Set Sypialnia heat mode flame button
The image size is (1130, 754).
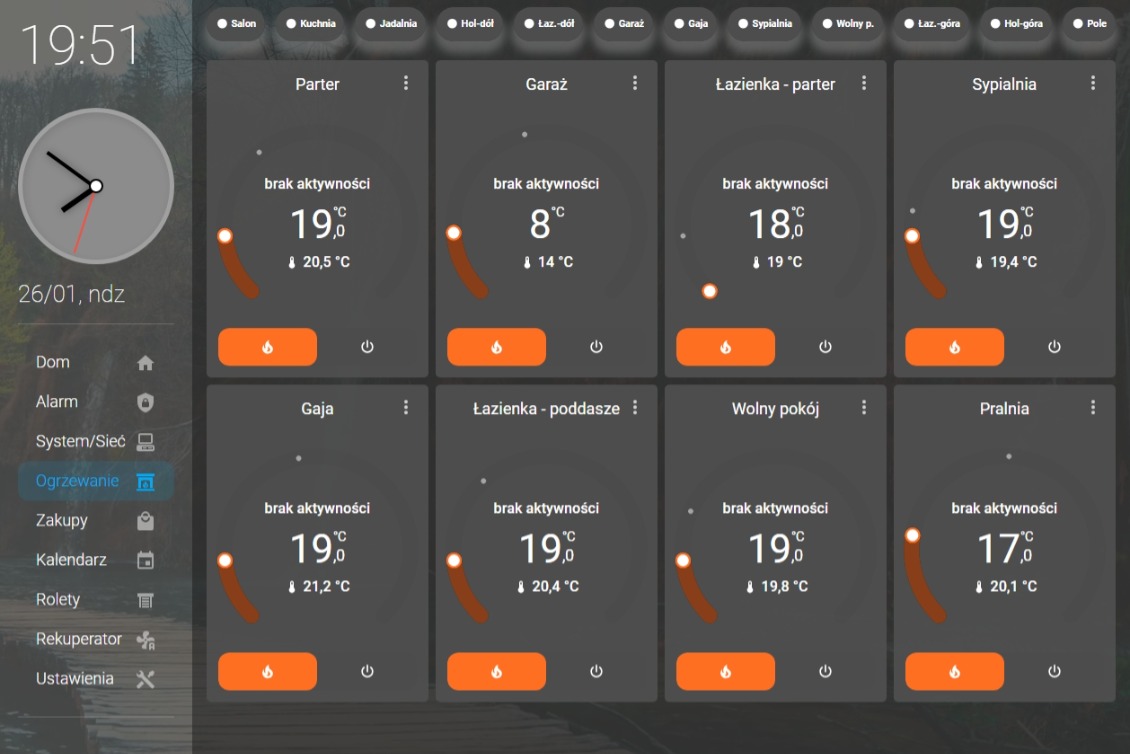tap(955, 347)
